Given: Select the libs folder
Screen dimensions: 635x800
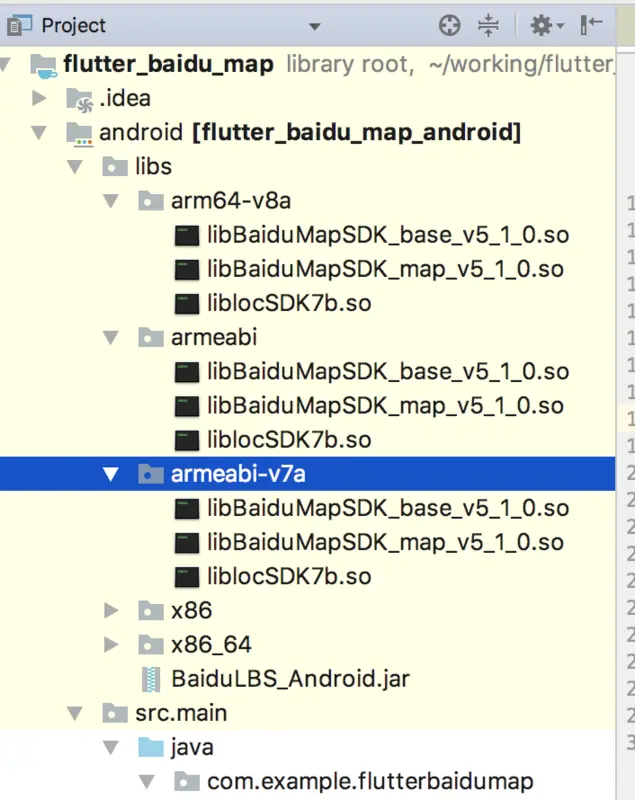Looking at the screenshot, I should pos(308,167).
